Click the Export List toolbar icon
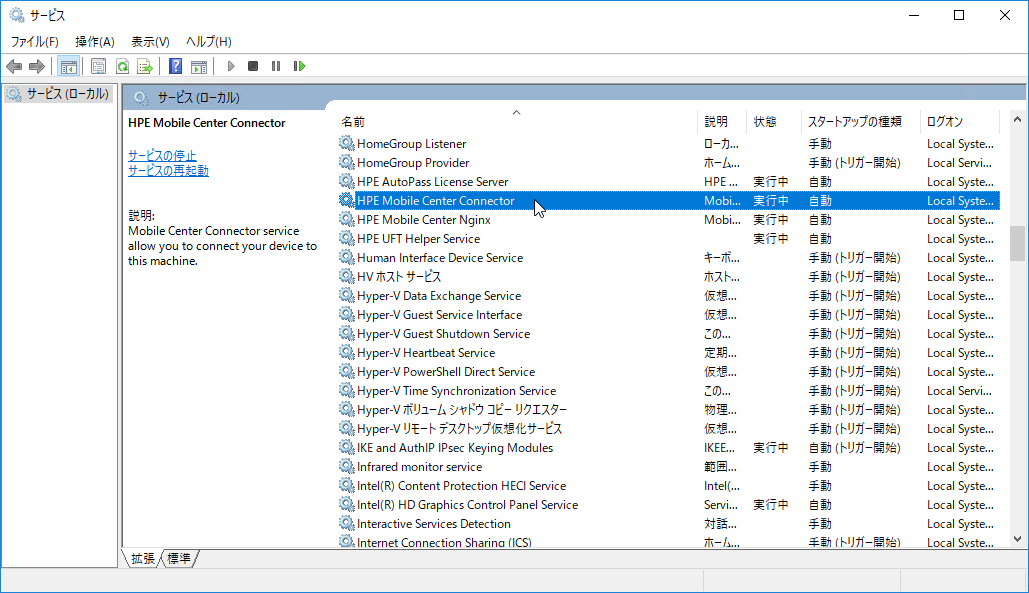This screenshot has width=1029, height=593. click(145, 66)
